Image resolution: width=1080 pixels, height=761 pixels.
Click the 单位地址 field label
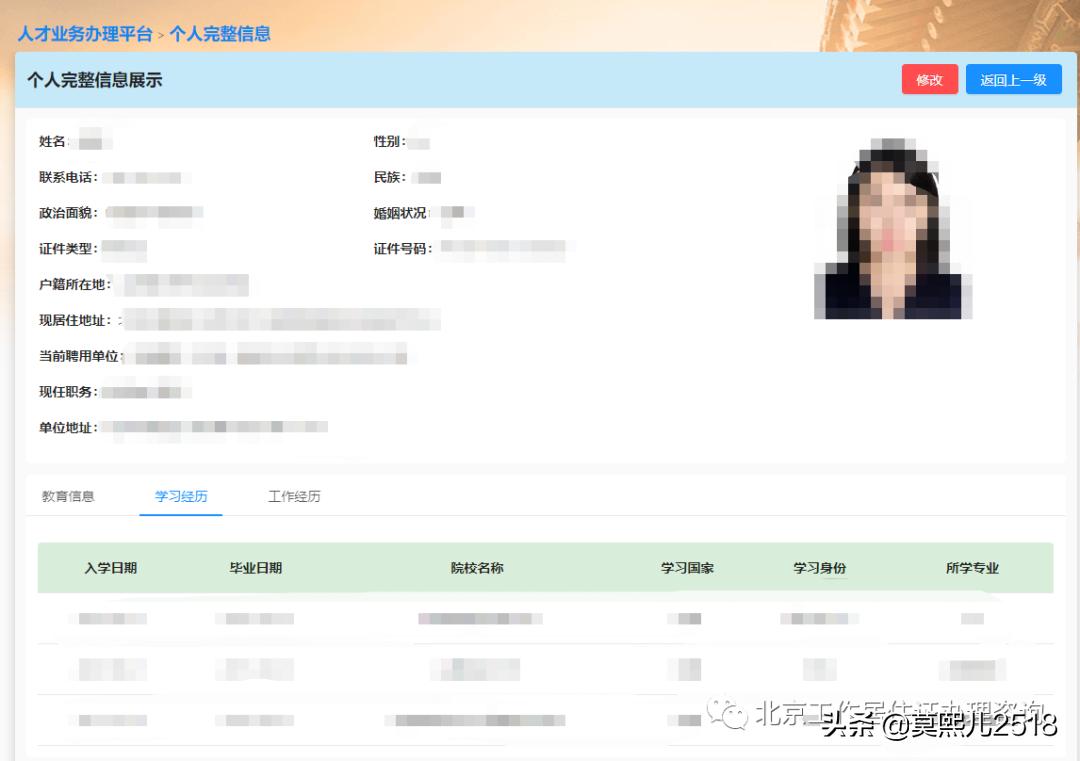pyautogui.click(x=68, y=428)
